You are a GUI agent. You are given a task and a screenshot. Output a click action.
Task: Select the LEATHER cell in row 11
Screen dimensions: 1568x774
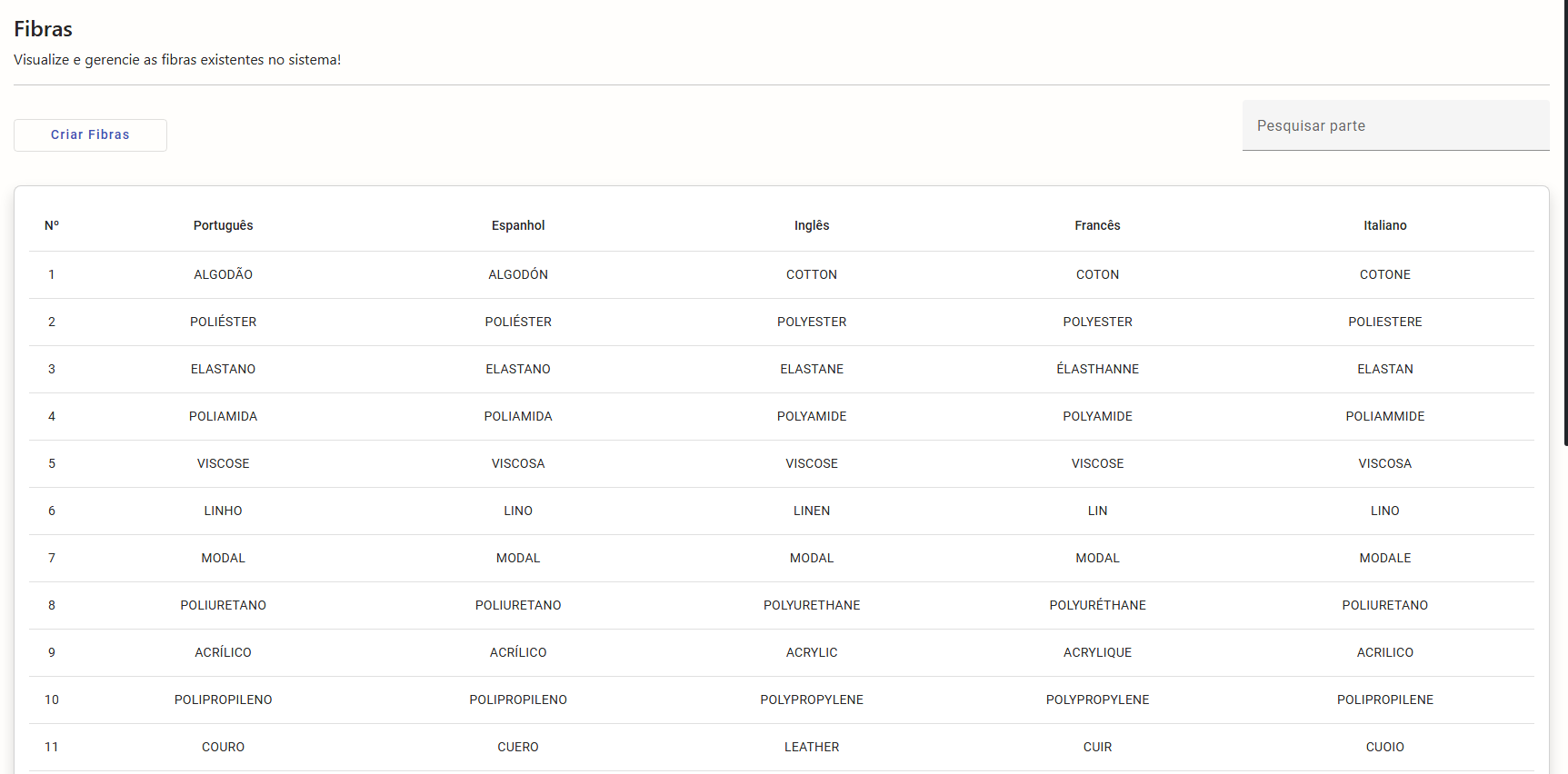pyautogui.click(x=812, y=747)
